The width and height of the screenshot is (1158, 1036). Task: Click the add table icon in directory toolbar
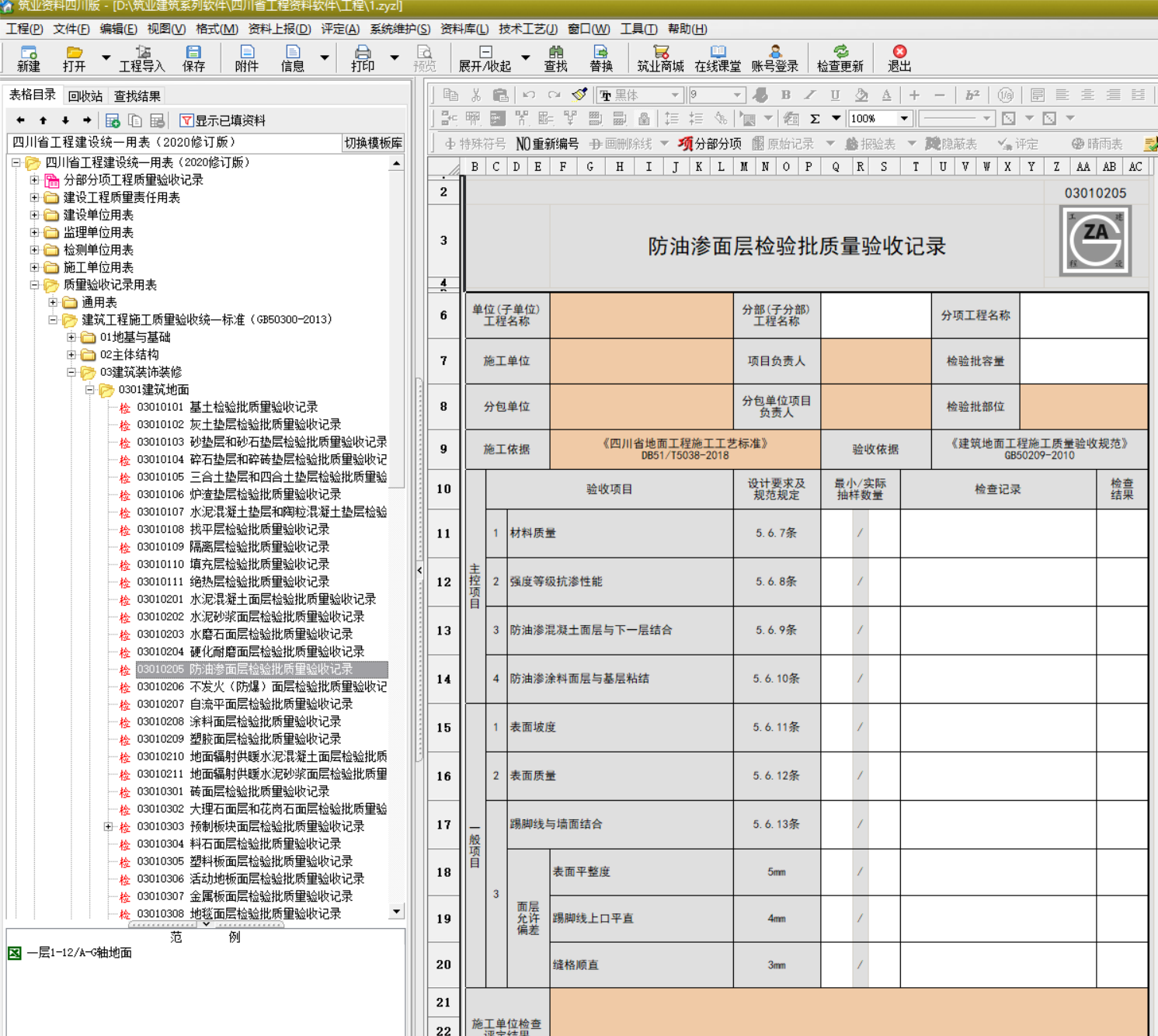(x=113, y=120)
